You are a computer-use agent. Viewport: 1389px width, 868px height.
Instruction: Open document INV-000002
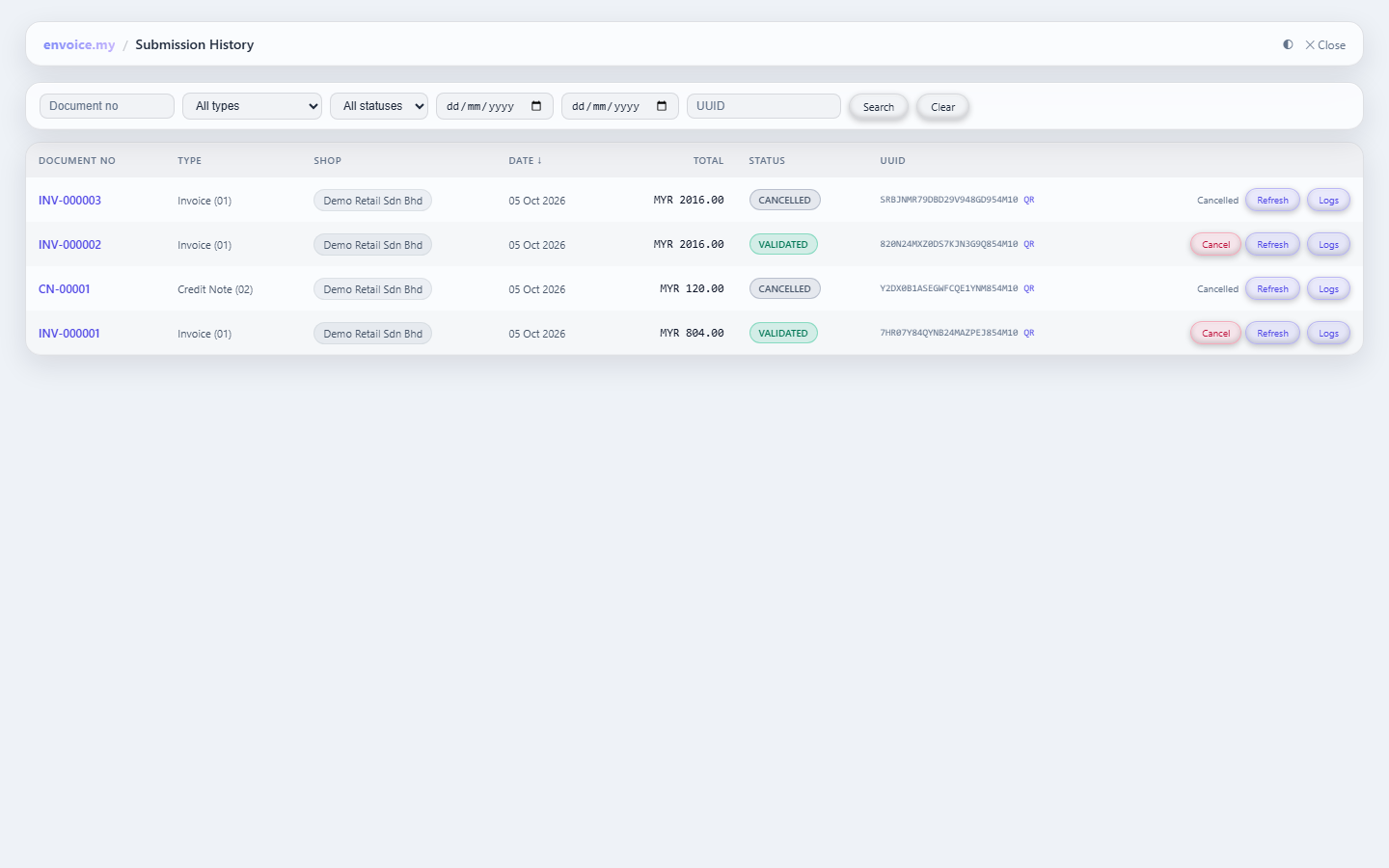point(69,245)
